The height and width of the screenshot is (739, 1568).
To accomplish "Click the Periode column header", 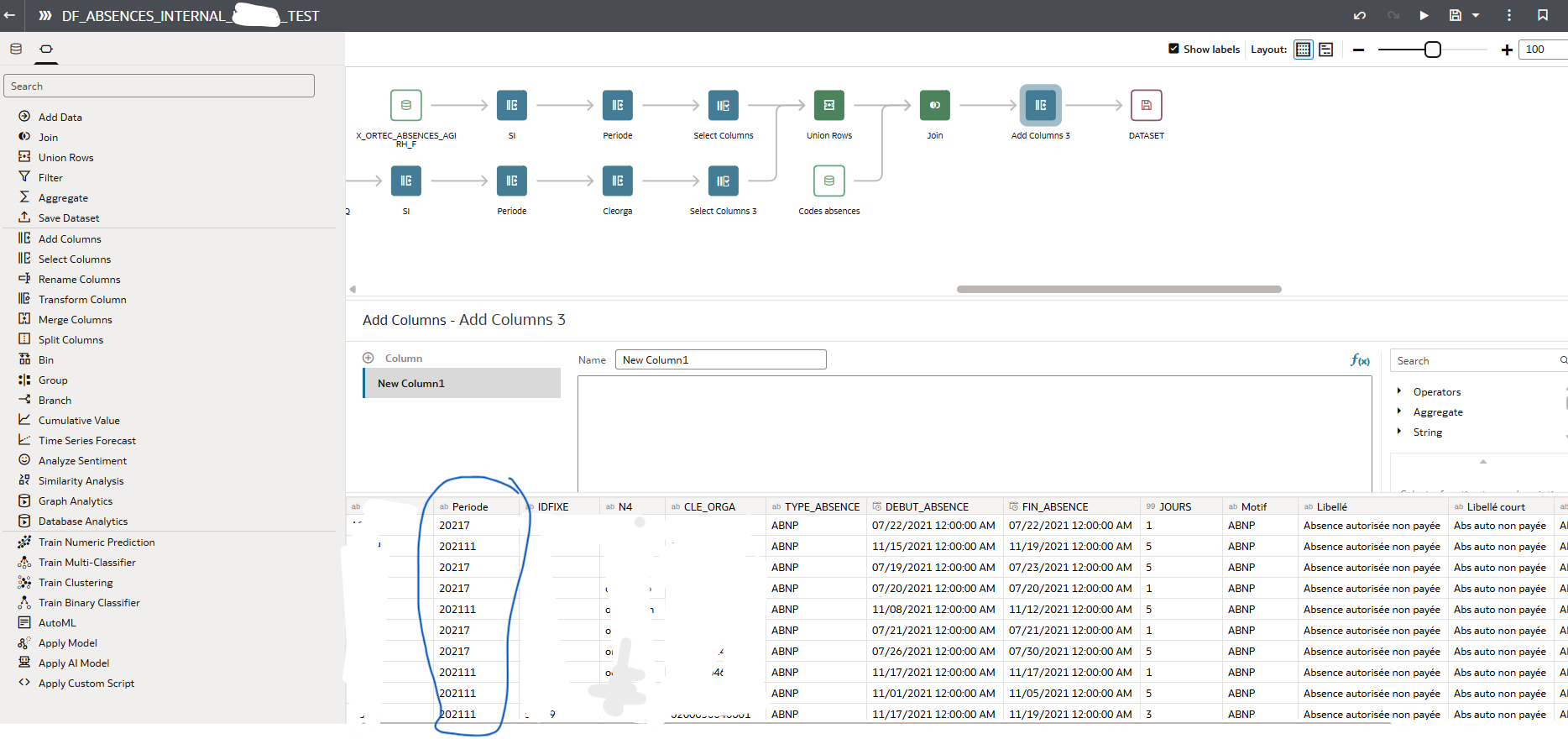I will (x=475, y=506).
